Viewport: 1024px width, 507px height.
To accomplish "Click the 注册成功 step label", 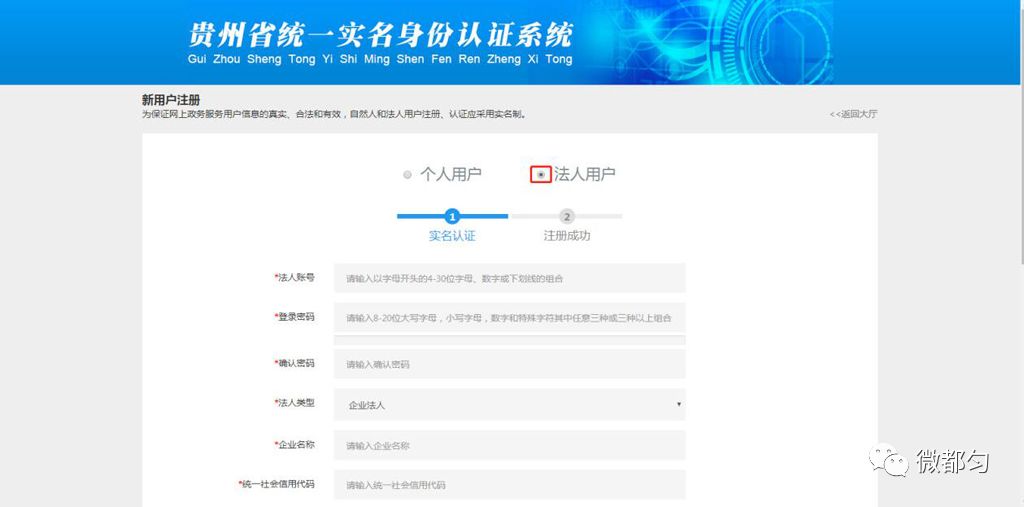I will pos(567,236).
